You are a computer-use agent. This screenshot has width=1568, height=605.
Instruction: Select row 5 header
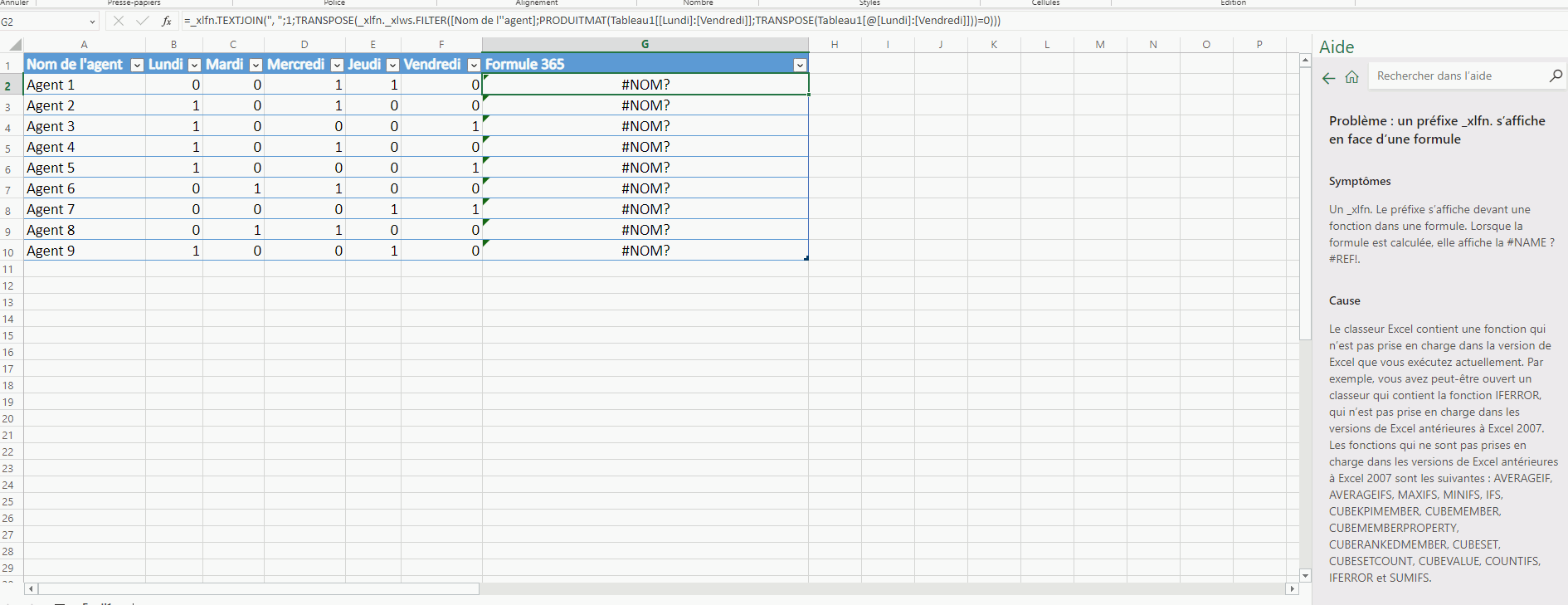[x=8, y=148]
